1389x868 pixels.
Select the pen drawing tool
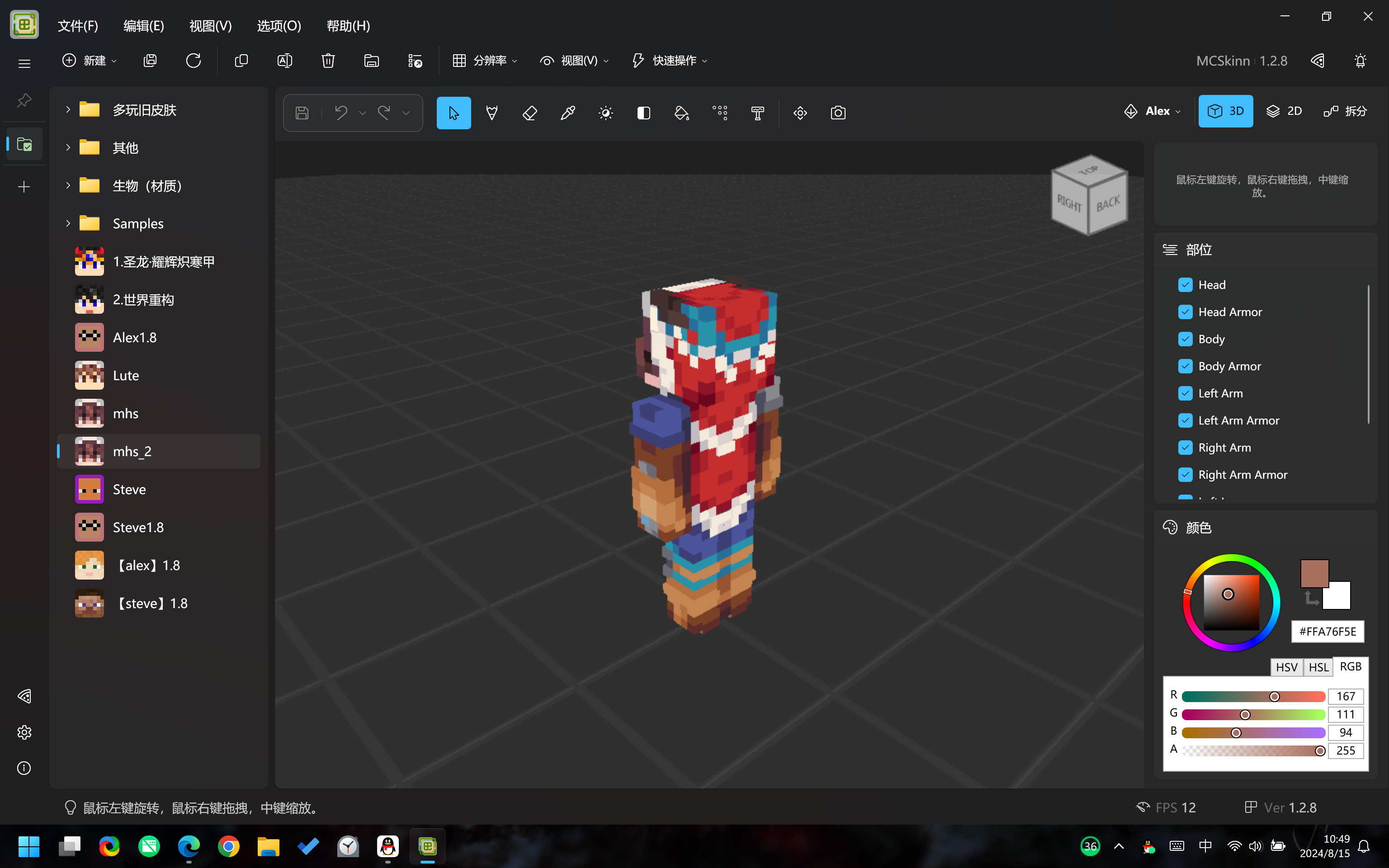492,113
